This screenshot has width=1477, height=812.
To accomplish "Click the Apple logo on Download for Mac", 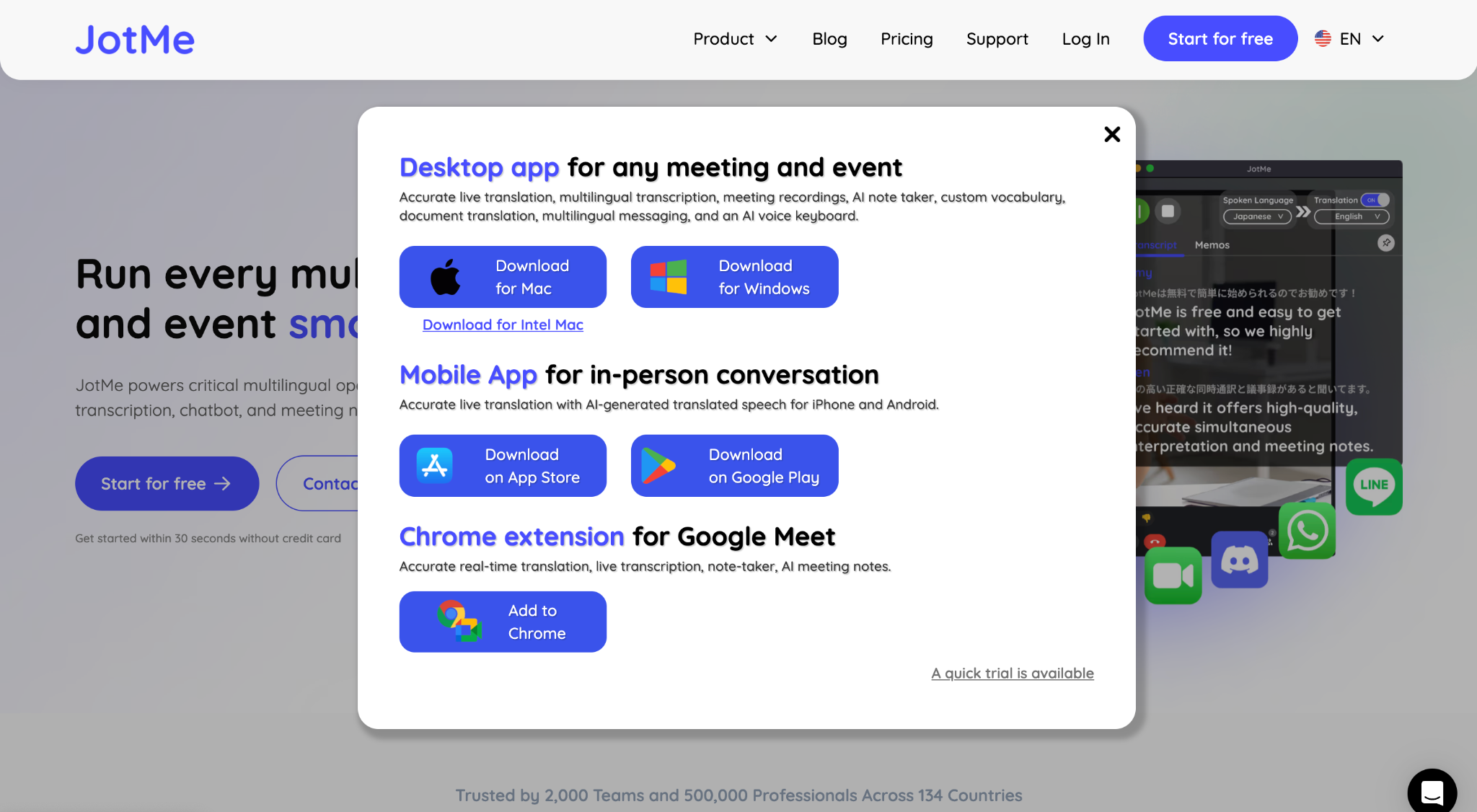I will tap(446, 277).
